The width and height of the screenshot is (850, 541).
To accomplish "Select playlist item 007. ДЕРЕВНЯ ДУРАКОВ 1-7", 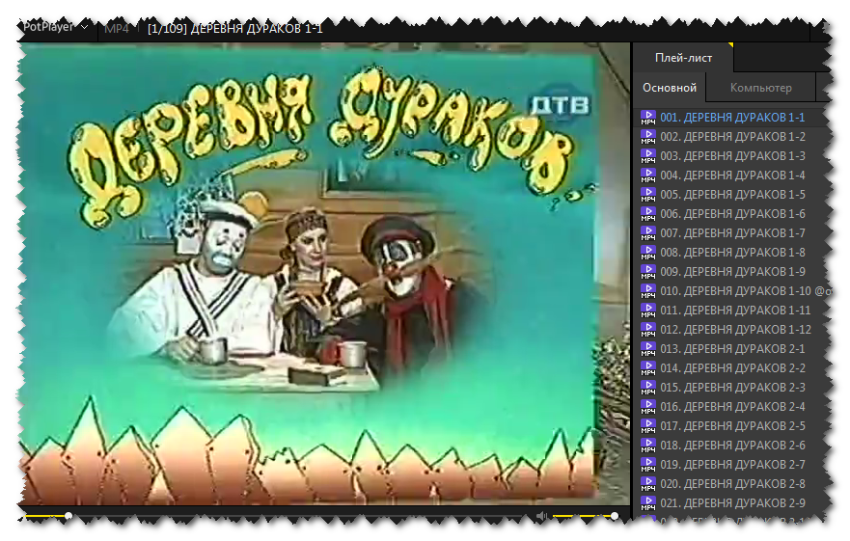I will [732, 233].
